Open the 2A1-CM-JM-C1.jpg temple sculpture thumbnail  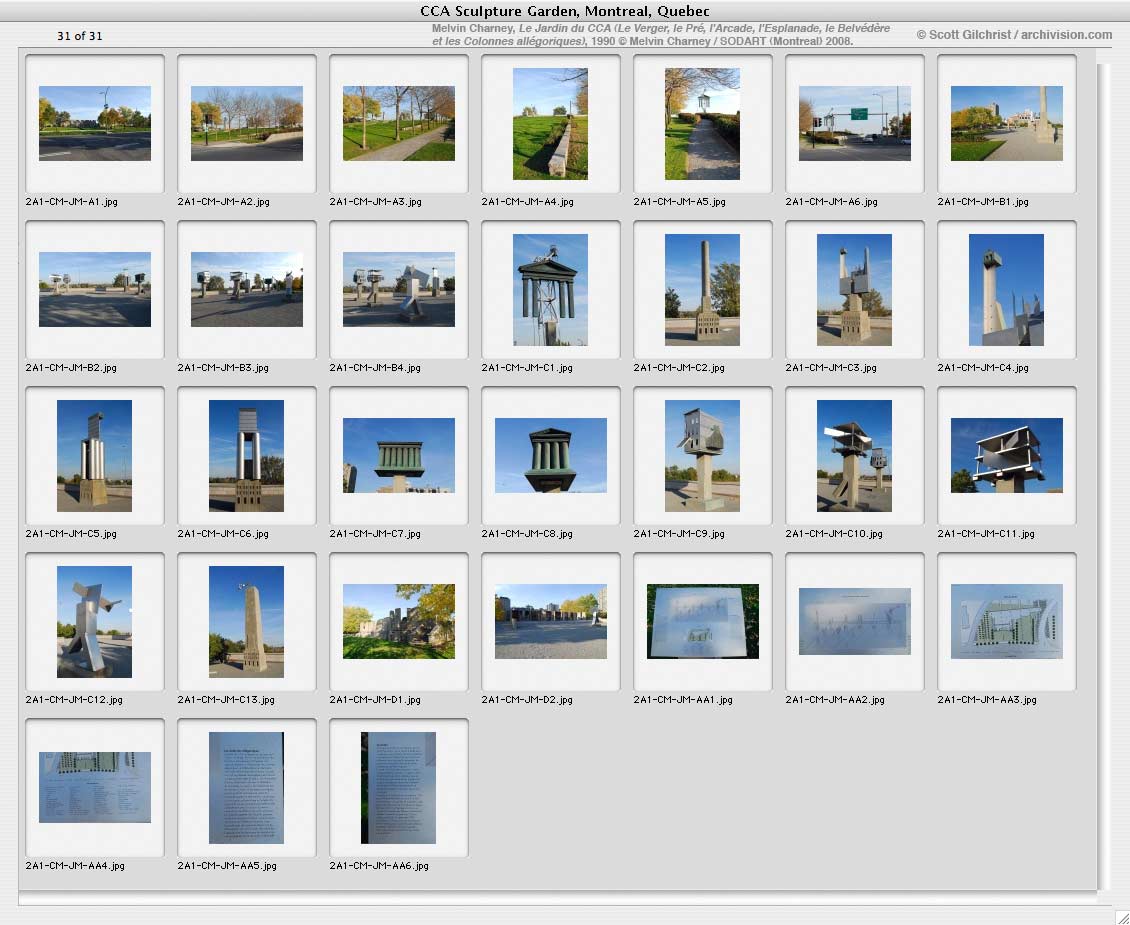tap(550, 290)
